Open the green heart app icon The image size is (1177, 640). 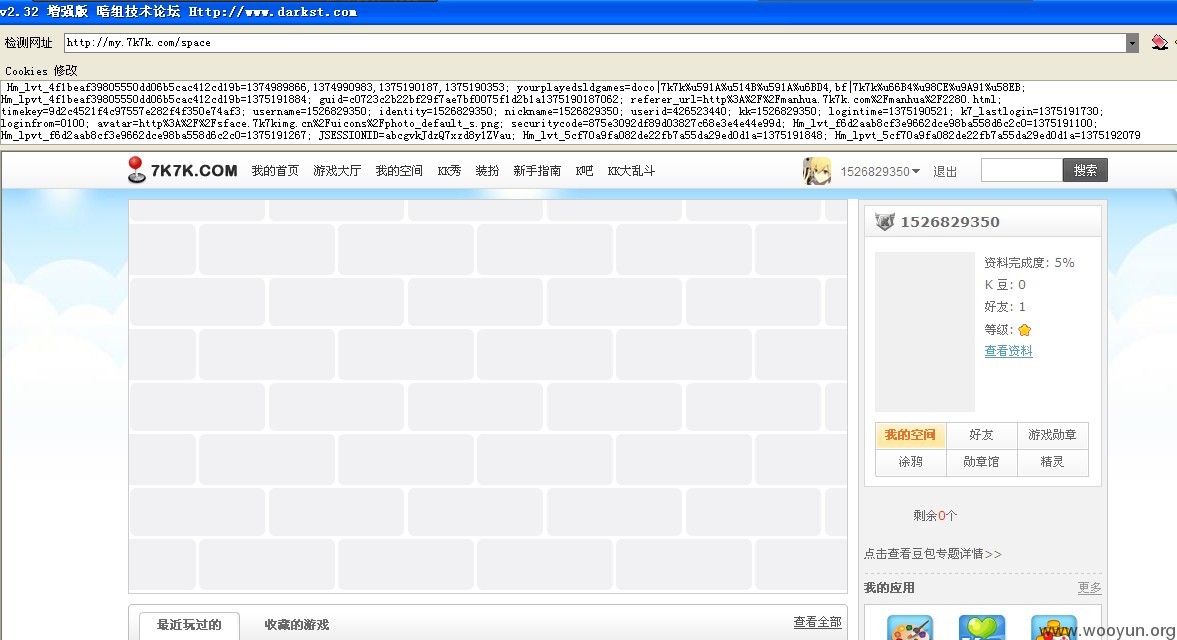[x=982, y=628]
